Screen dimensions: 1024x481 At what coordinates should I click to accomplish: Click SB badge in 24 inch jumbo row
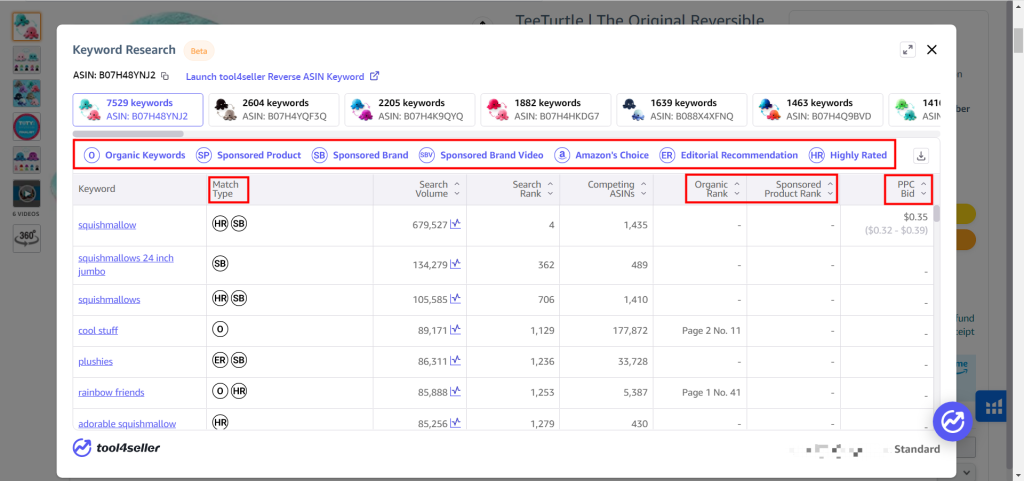220,264
